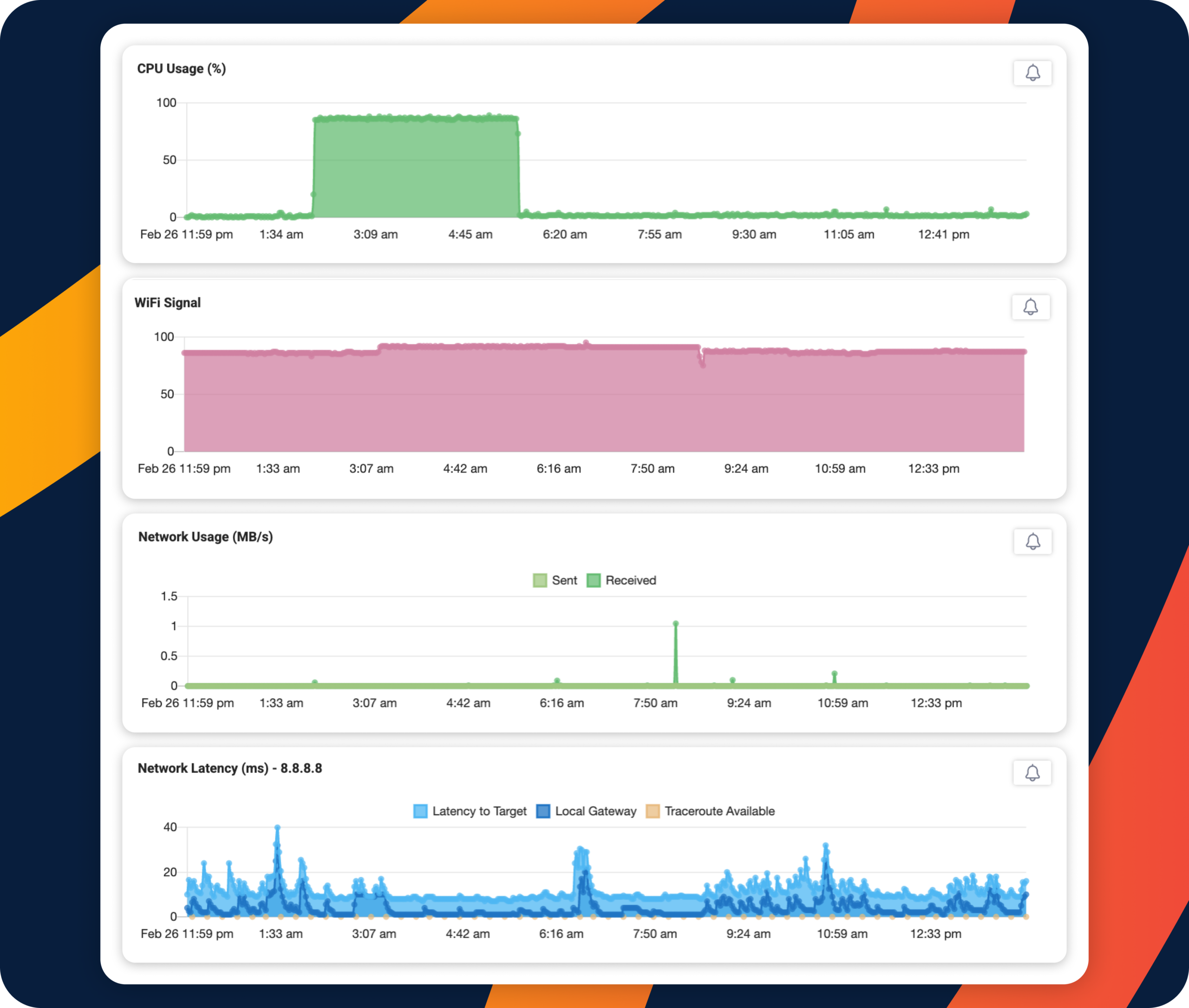Click the WiFi Signal chart title
Image resolution: width=1189 pixels, height=1008 pixels.
click(168, 303)
